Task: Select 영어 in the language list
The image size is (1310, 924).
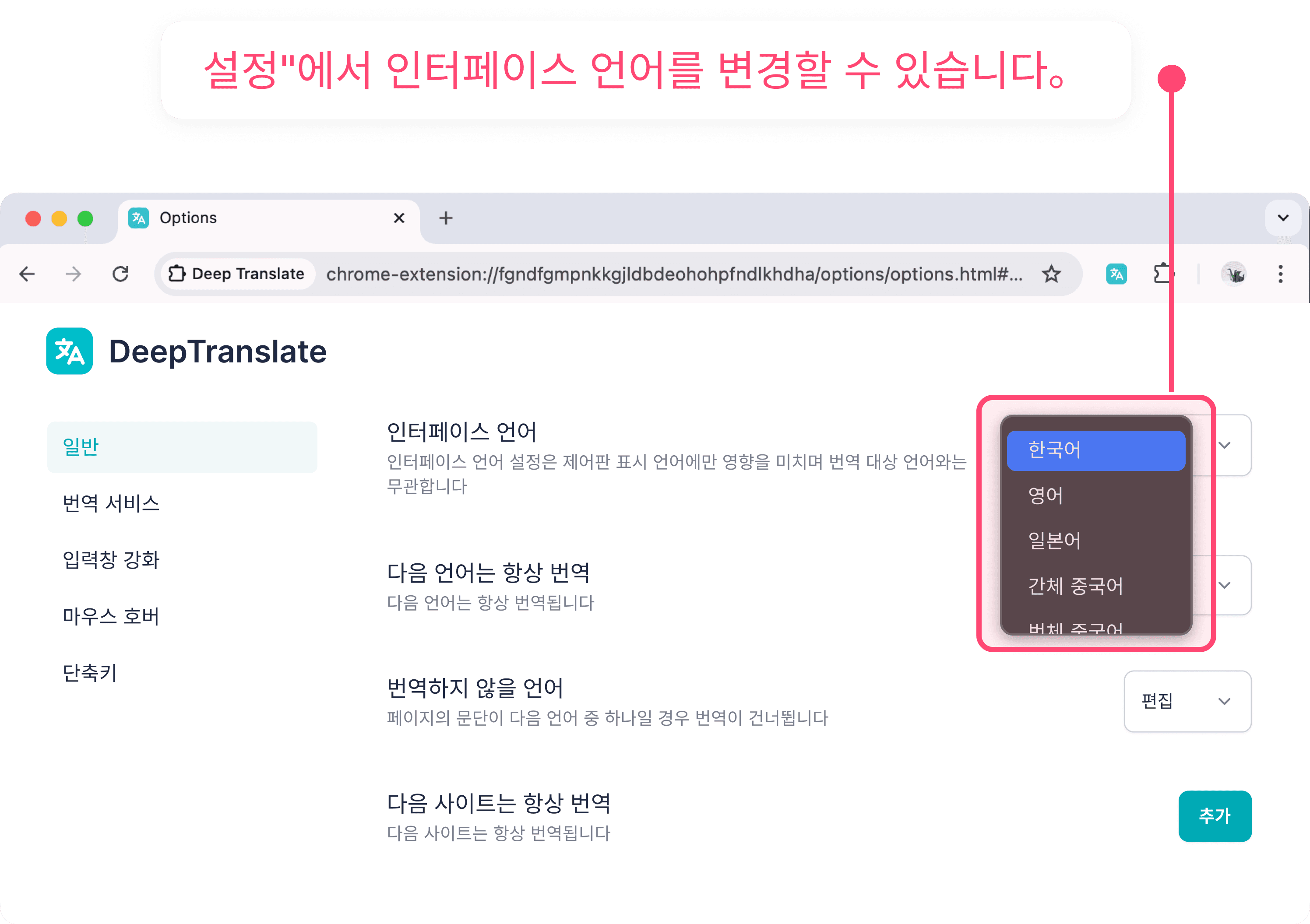Action: 1095,495
